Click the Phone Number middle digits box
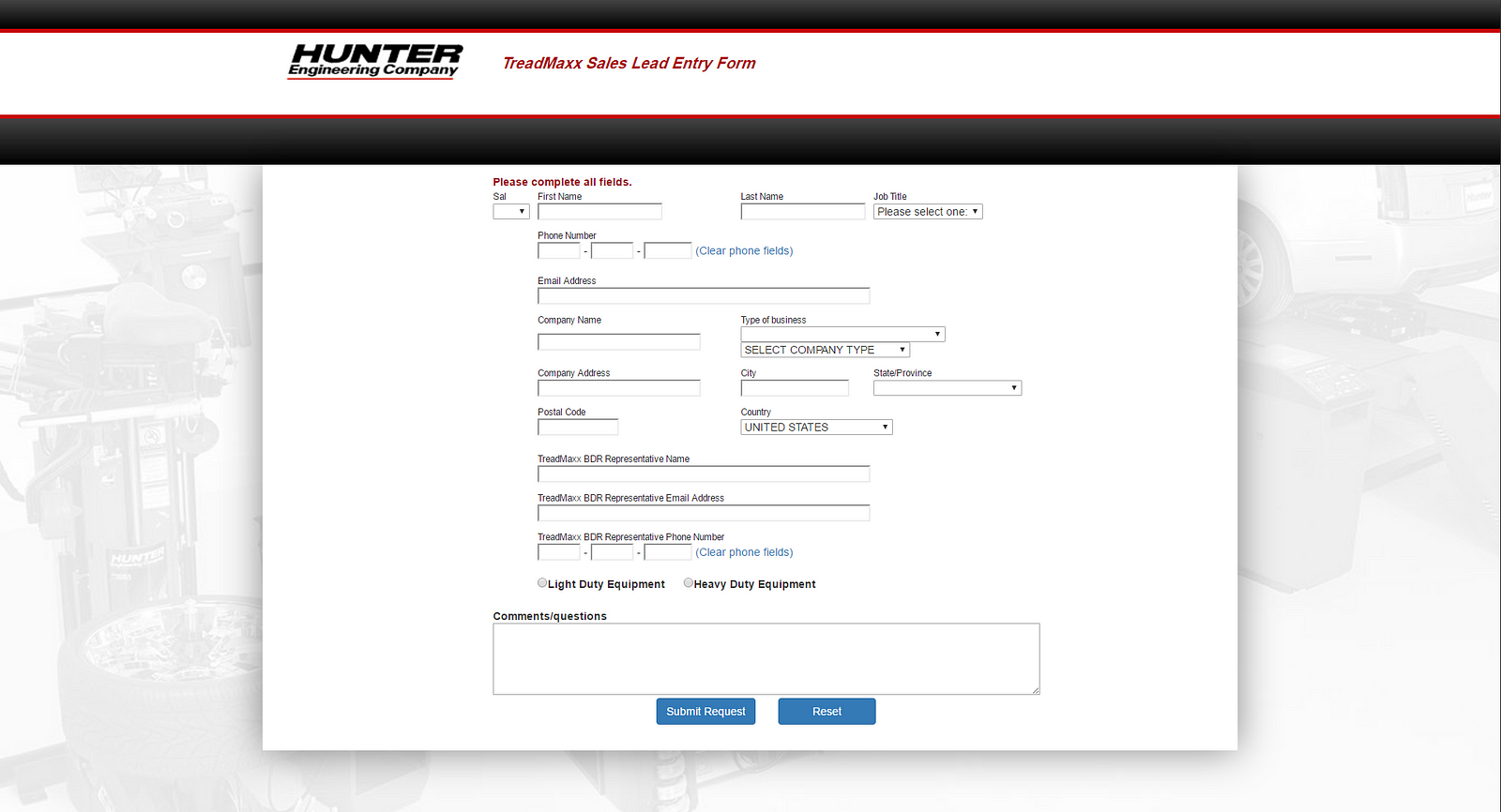The height and width of the screenshot is (812, 1501). pyautogui.click(x=613, y=250)
